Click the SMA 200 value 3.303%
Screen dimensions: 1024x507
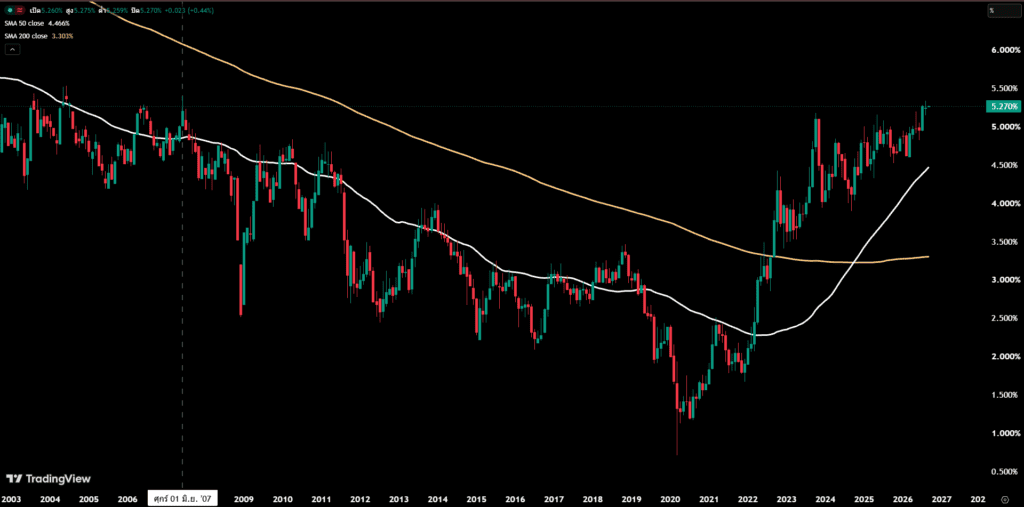(63, 36)
